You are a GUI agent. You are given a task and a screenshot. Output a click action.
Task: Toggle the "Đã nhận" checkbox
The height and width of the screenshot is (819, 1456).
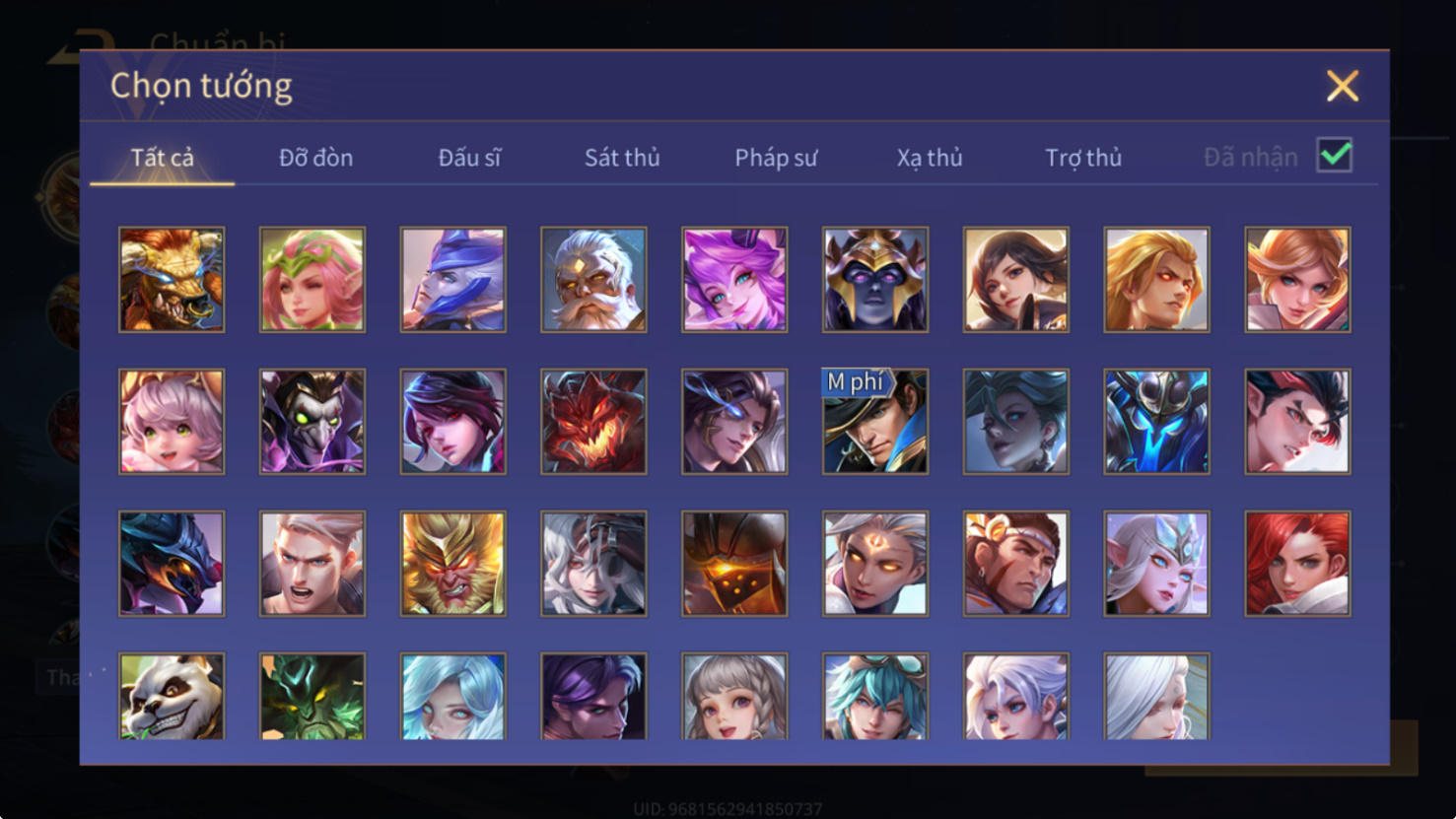(x=1335, y=156)
